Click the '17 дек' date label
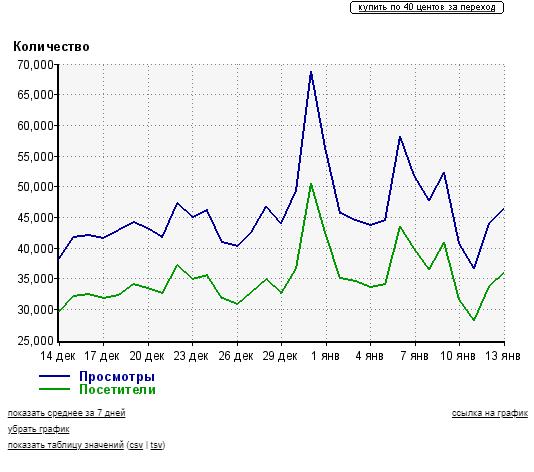Viewport: 534px width, 472px height. pos(102,356)
